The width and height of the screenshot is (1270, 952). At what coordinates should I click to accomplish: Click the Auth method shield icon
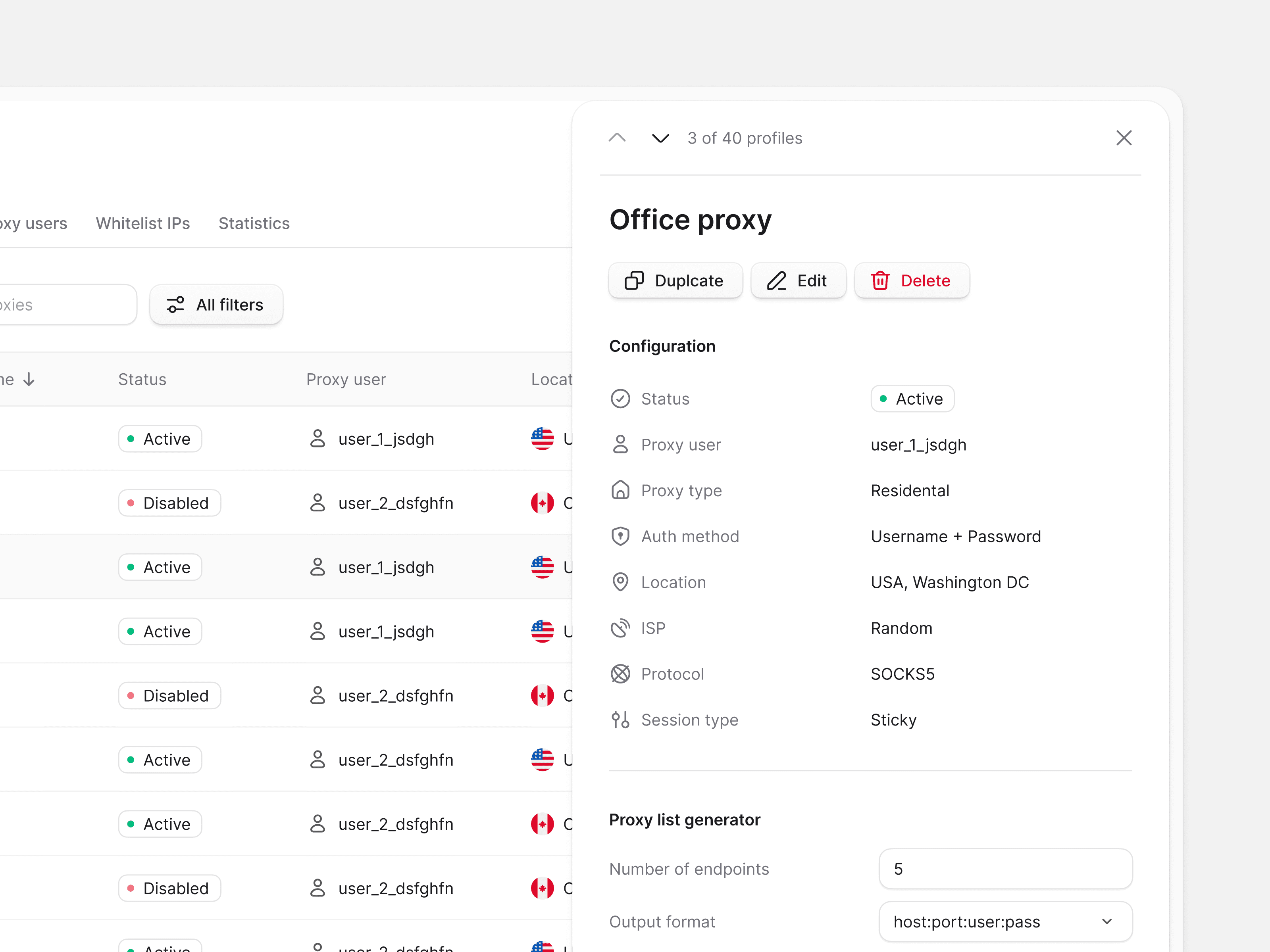(x=620, y=536)
